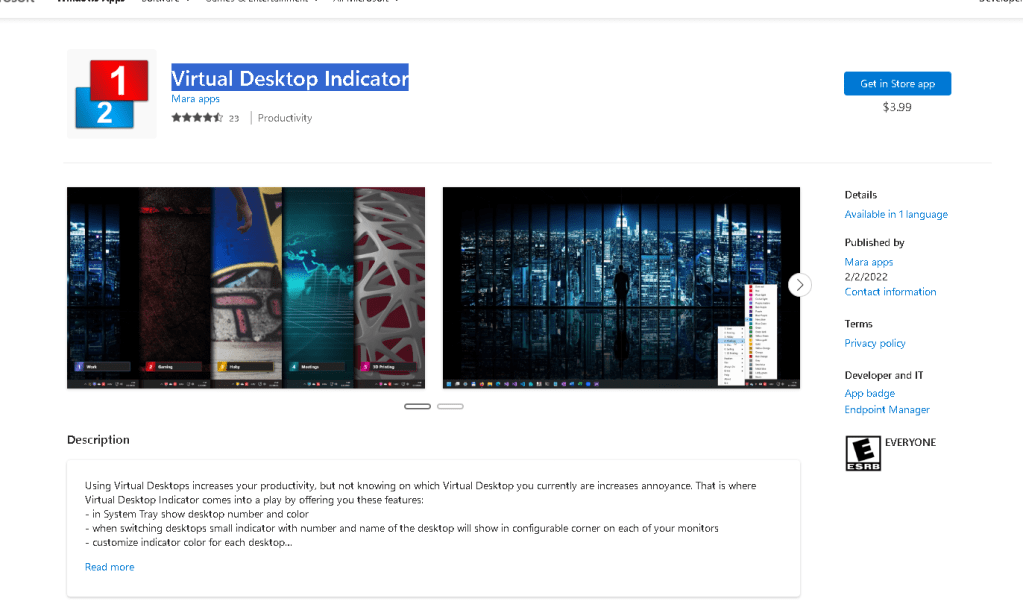Open the Contact information link
The height and width of the screenshot is (613, 1023).
coord(890,292)
